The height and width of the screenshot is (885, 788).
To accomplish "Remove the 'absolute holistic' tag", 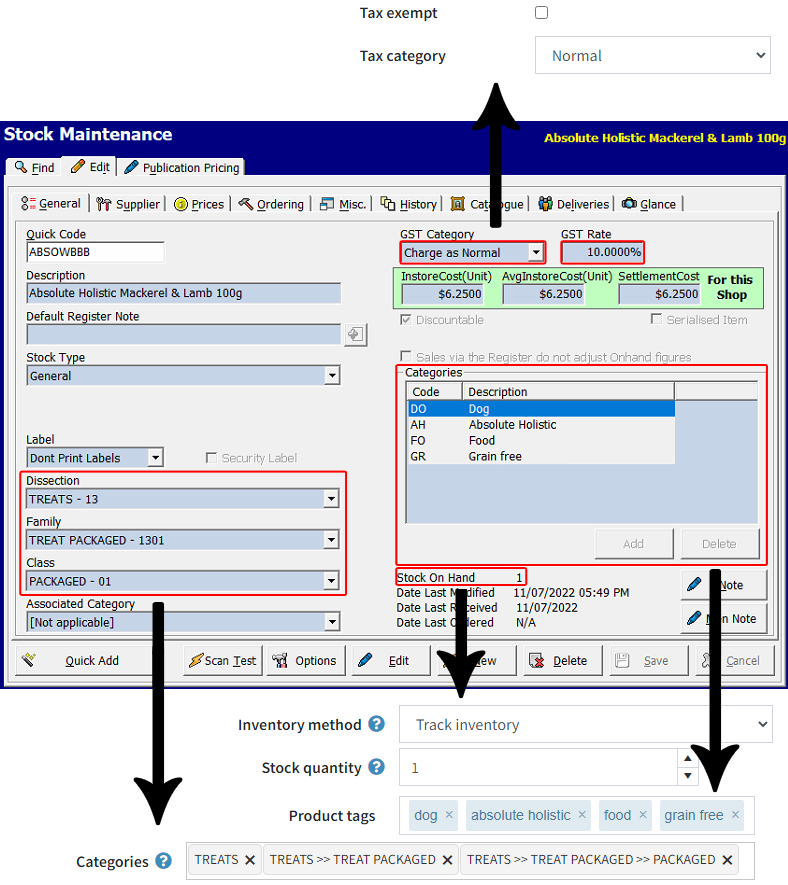I will tap(582, 815).
